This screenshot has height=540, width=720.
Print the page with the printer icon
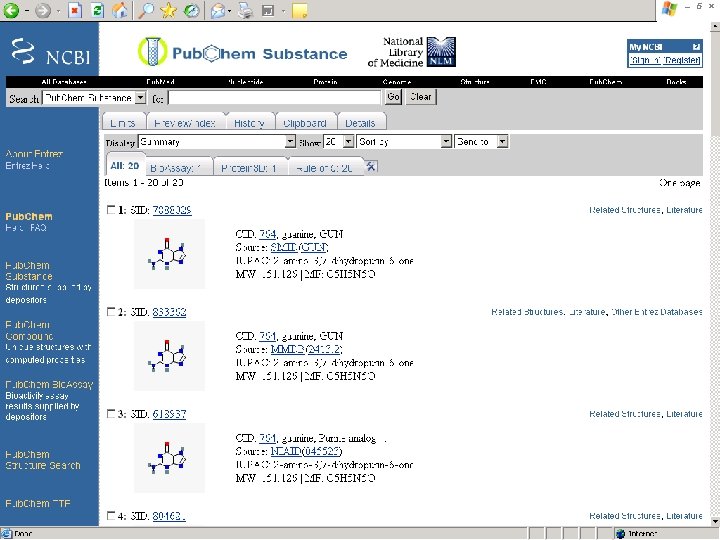pyautogui.click(x=246, y=10)
